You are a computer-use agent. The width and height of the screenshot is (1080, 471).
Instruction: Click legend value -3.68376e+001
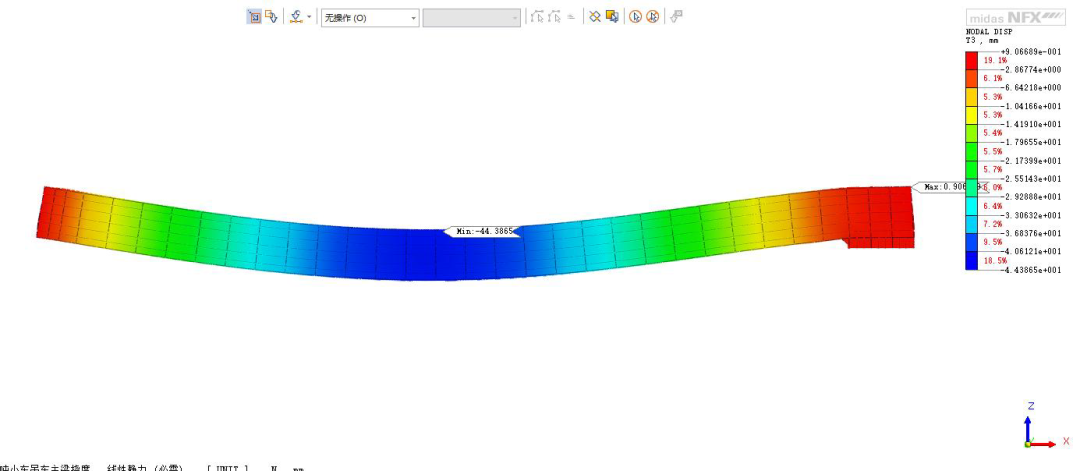point(1030,233)
